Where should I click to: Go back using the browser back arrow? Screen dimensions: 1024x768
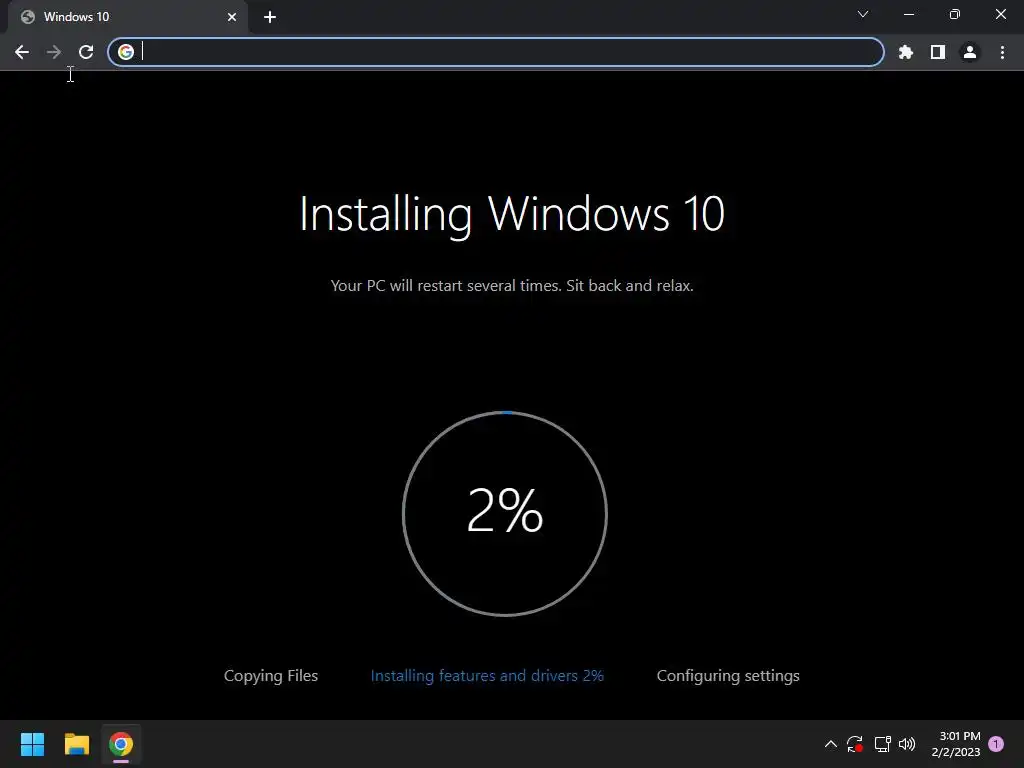(22, 52)
